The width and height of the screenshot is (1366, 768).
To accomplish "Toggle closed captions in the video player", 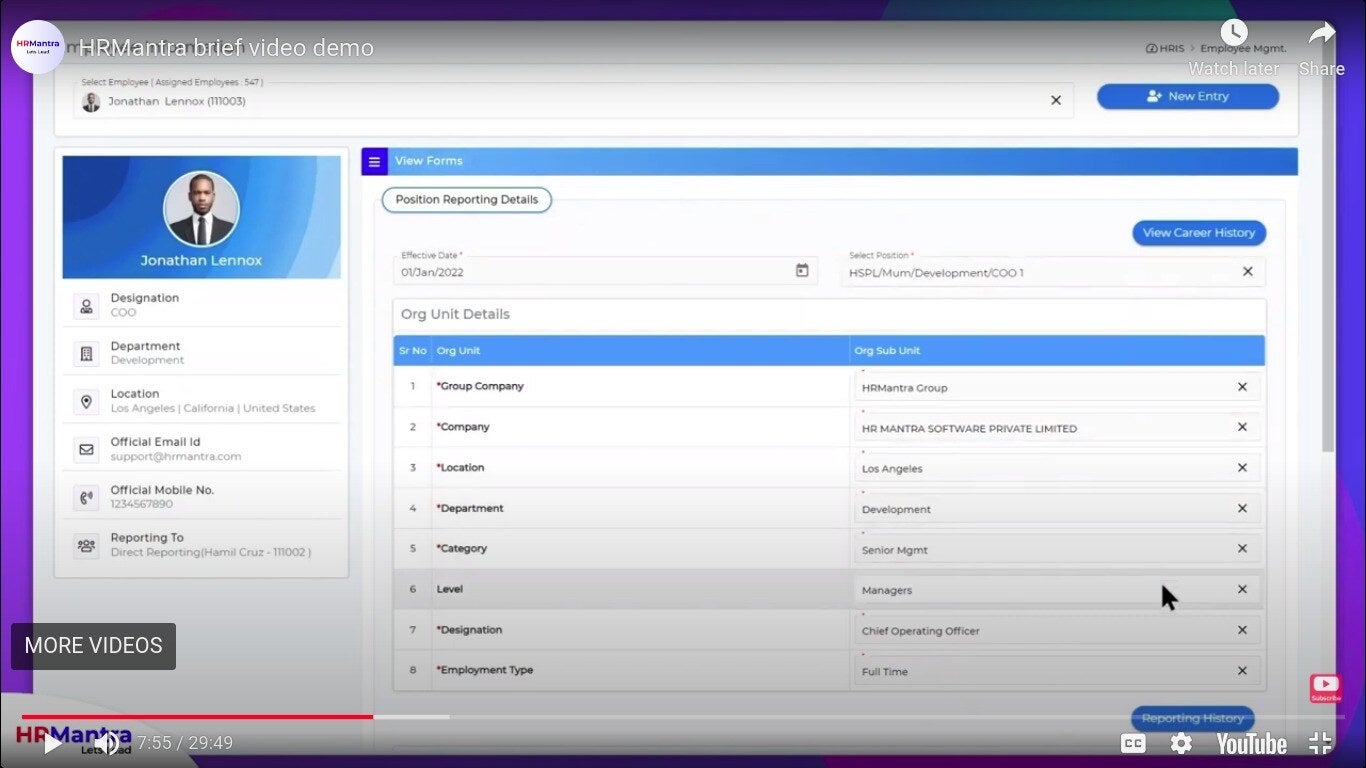I will 1133,743.
